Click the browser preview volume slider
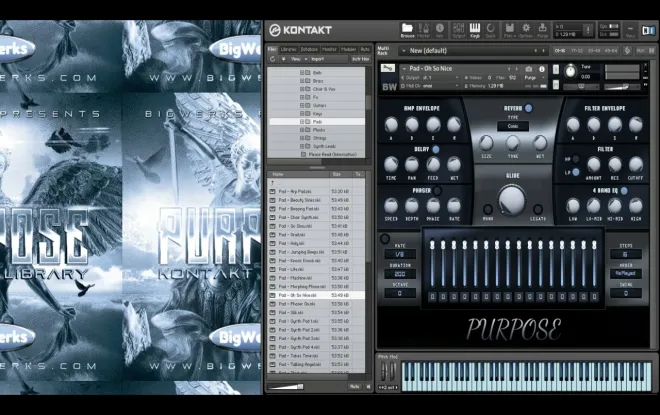 tap(285, 386)
